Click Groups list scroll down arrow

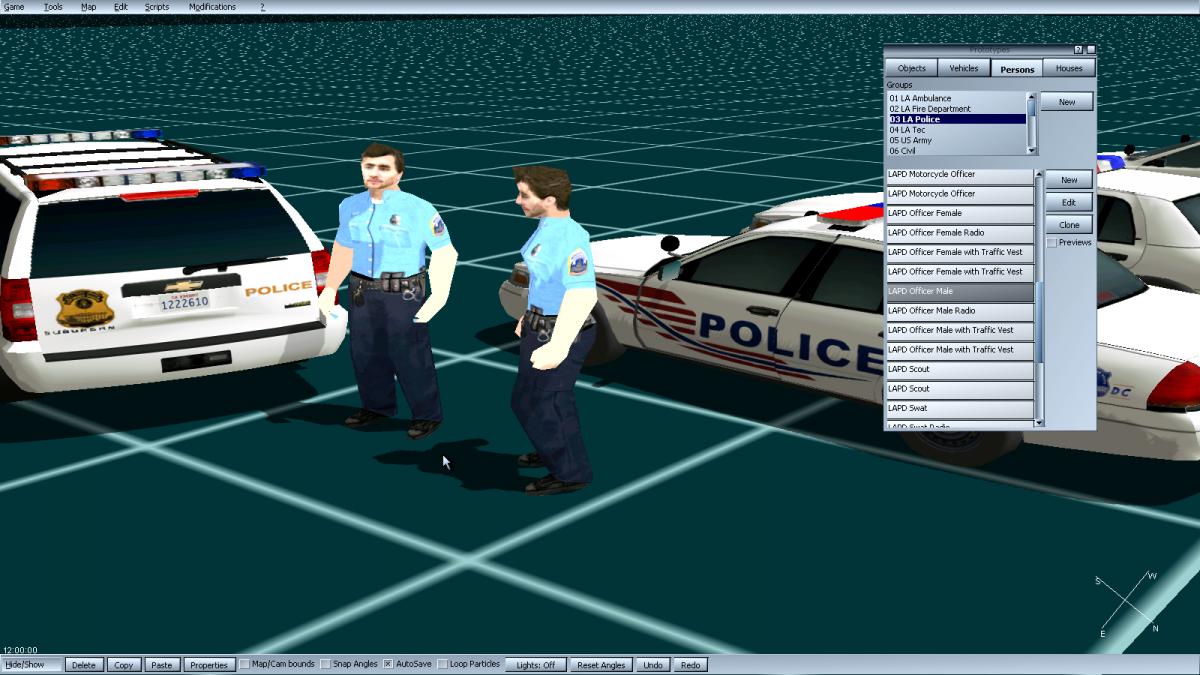click(x=1032, y=150)
